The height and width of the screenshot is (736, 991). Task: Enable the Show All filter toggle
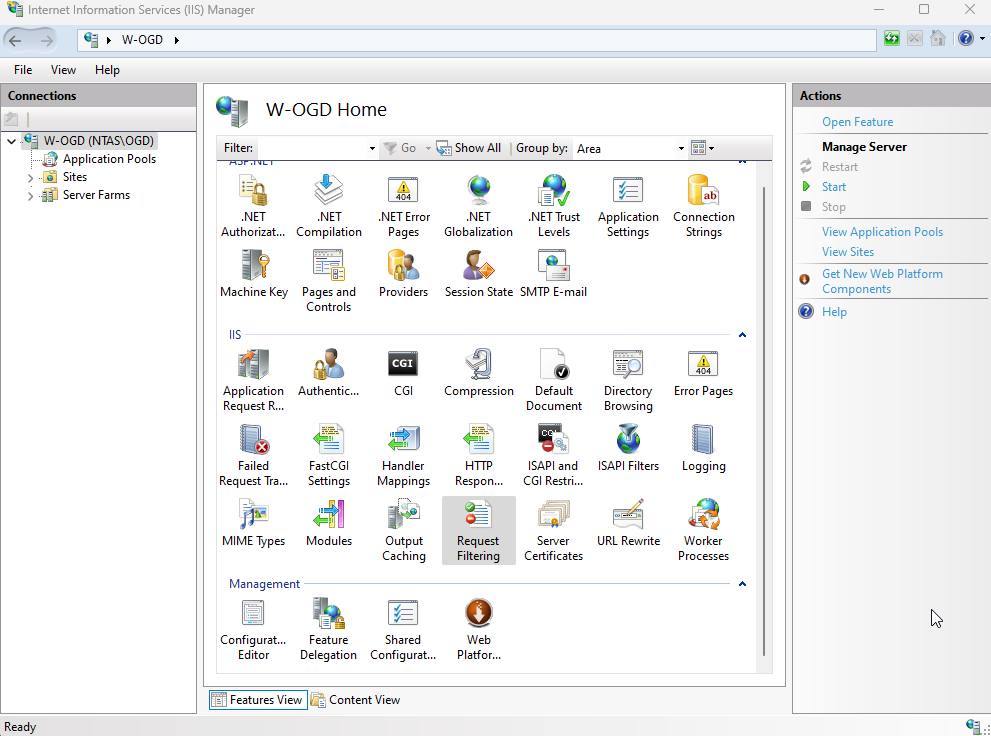click(x=469, y=147)
